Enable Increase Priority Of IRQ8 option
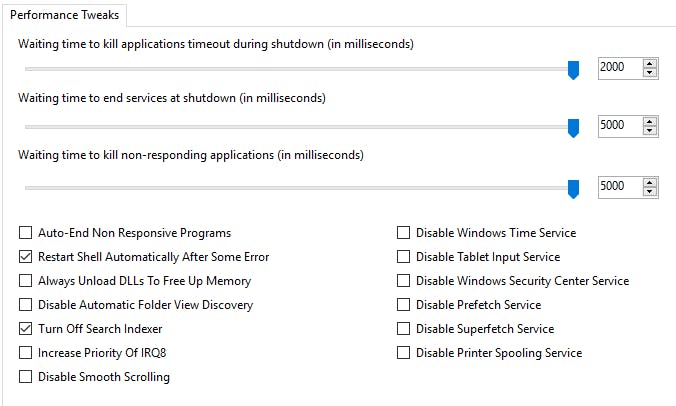 click(26, 353)
